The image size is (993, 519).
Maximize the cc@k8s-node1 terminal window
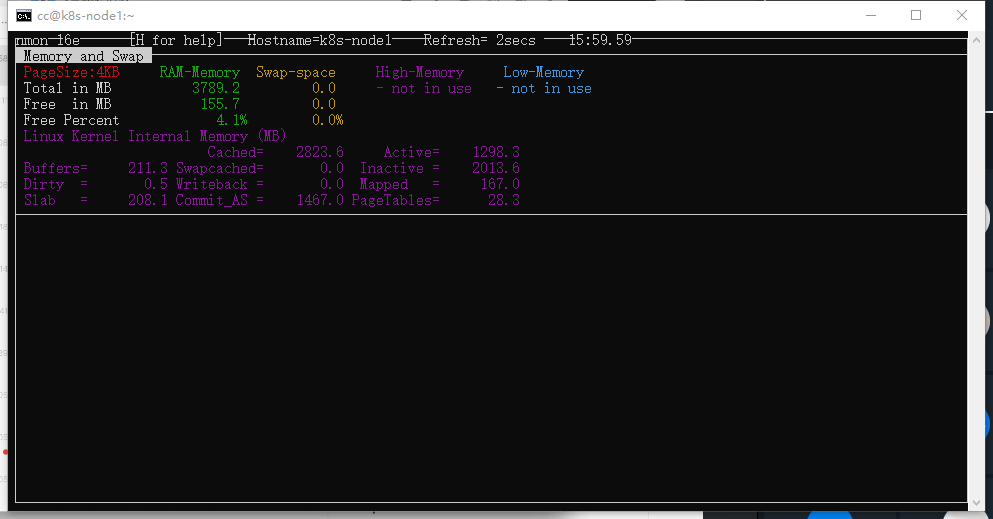click(916, 15)
